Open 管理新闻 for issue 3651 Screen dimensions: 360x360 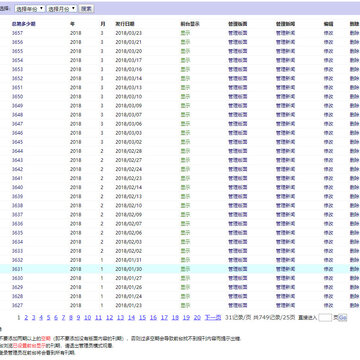click(285, 88)
